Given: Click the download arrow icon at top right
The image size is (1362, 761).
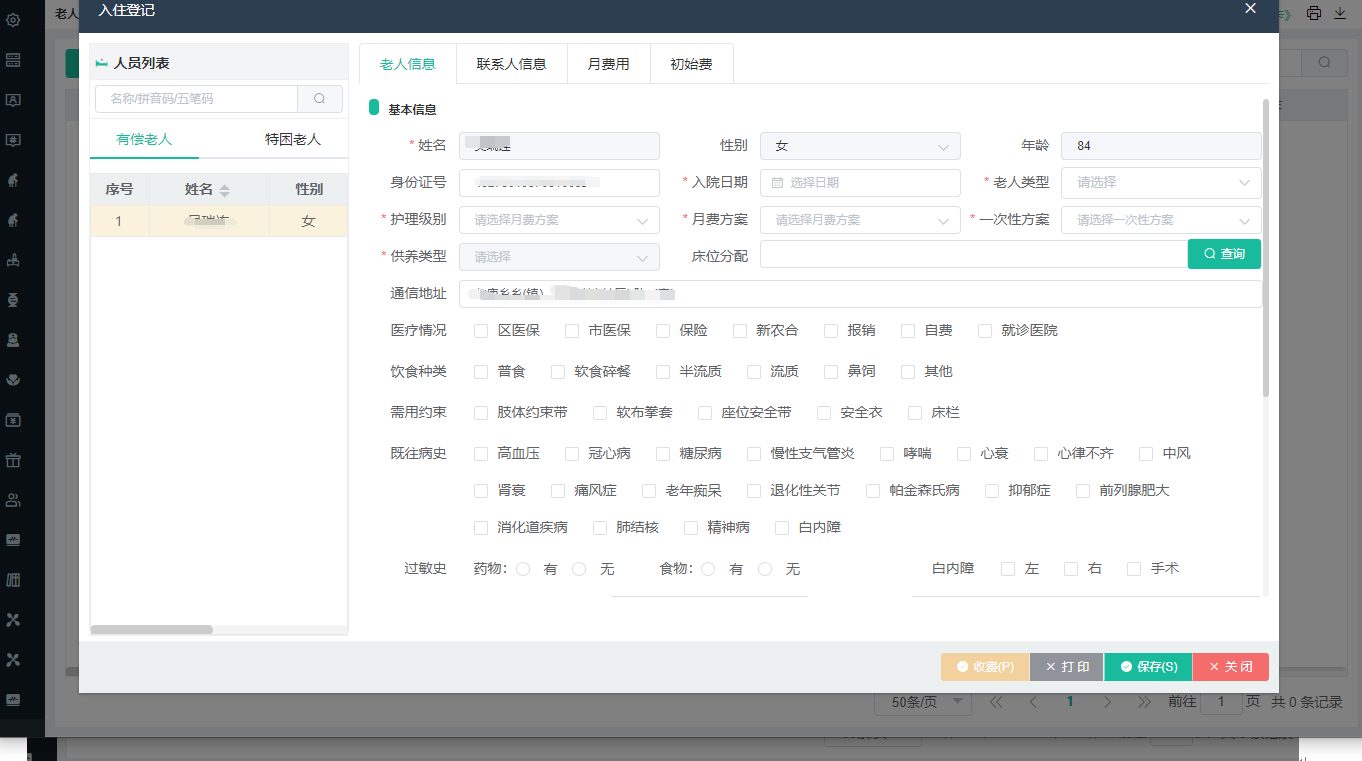Looking at the screenshot, I should (1340, 13).
